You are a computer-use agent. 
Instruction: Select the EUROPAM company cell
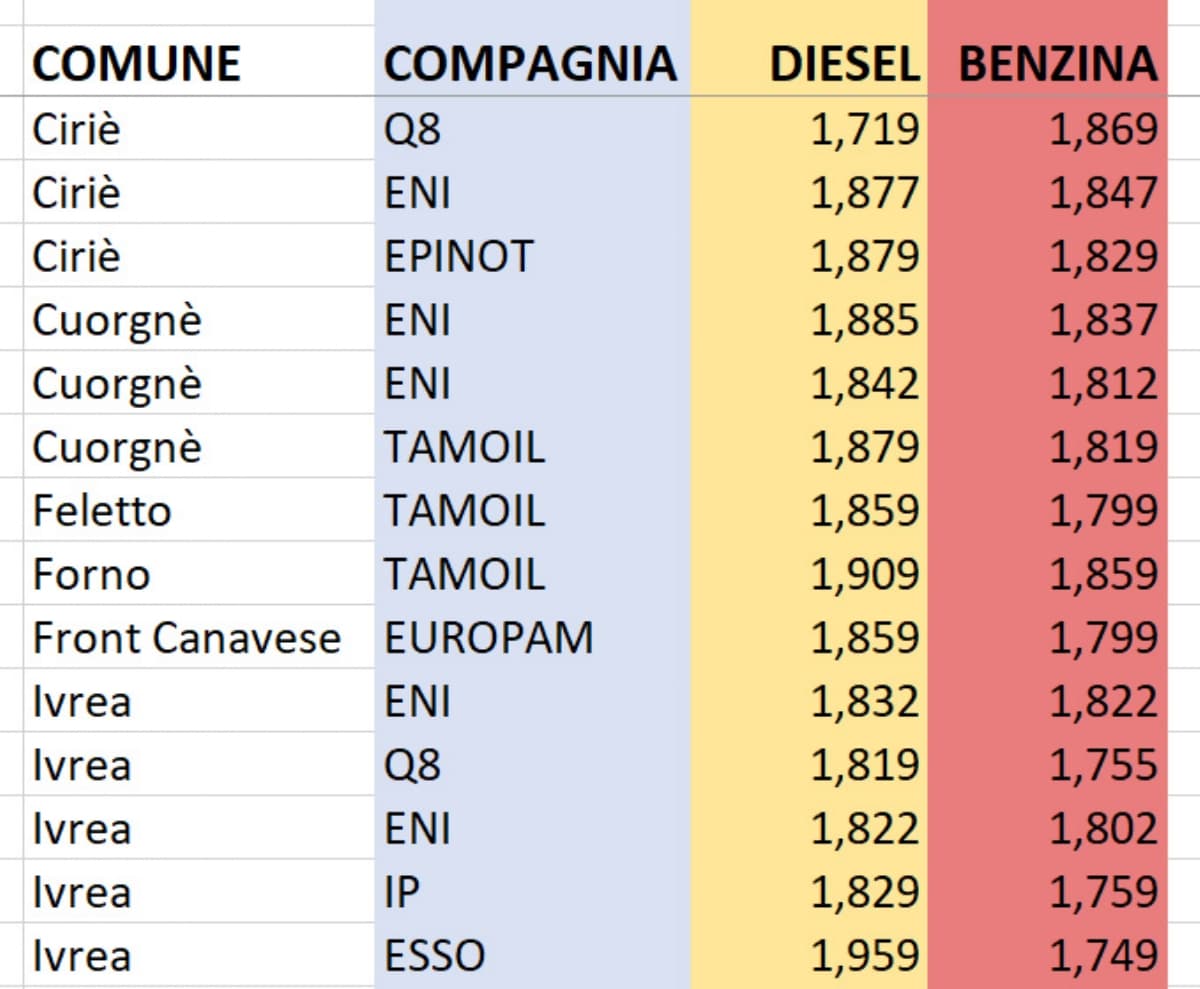489,638
